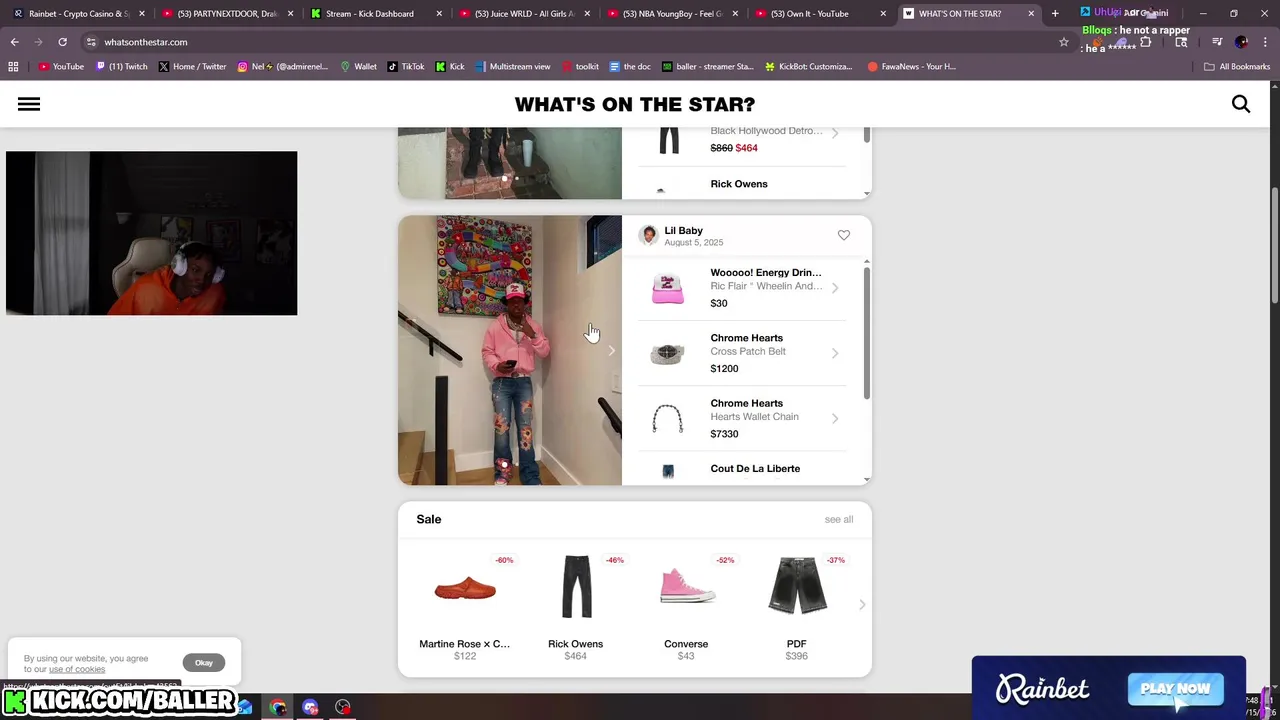Open Chrome from the Windows taskbar
The height and width of the screenshot is (720, 1280).
pos(278,708)
